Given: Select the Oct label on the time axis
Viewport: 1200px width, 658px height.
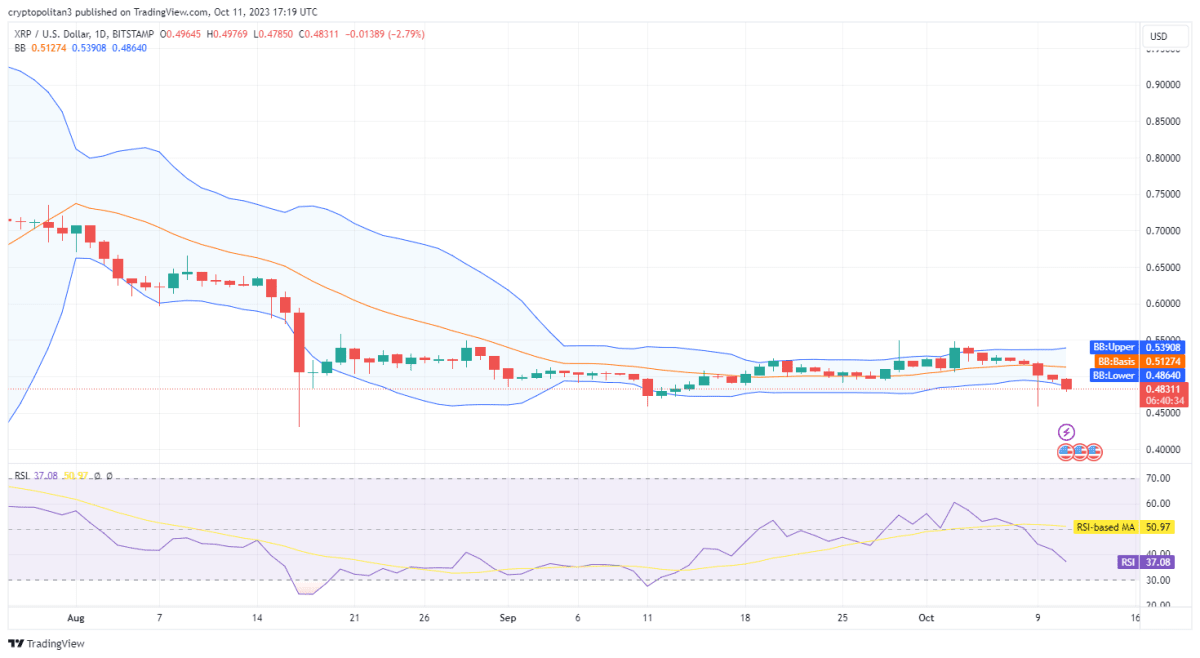Looking at the screenshot, I should [926, 618].
